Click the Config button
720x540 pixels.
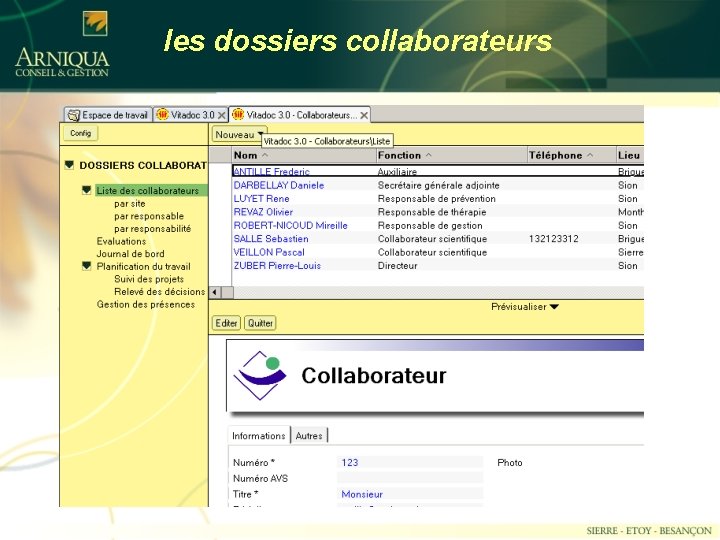coord(80,133)
